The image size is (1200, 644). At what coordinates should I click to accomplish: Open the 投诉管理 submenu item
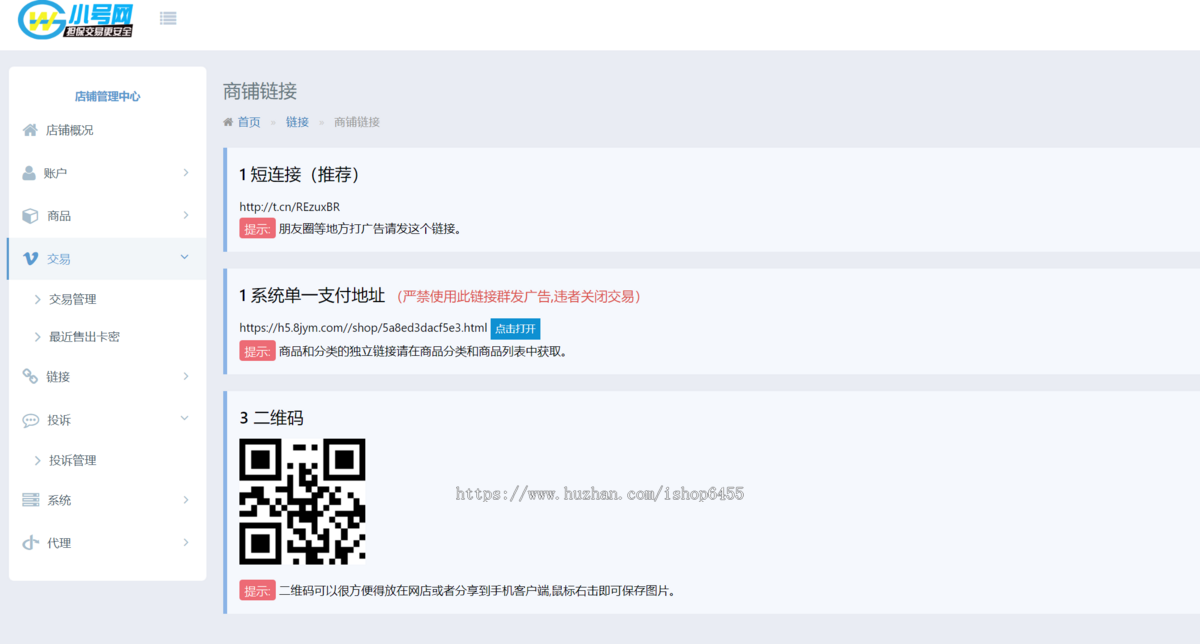coord(72,461)
